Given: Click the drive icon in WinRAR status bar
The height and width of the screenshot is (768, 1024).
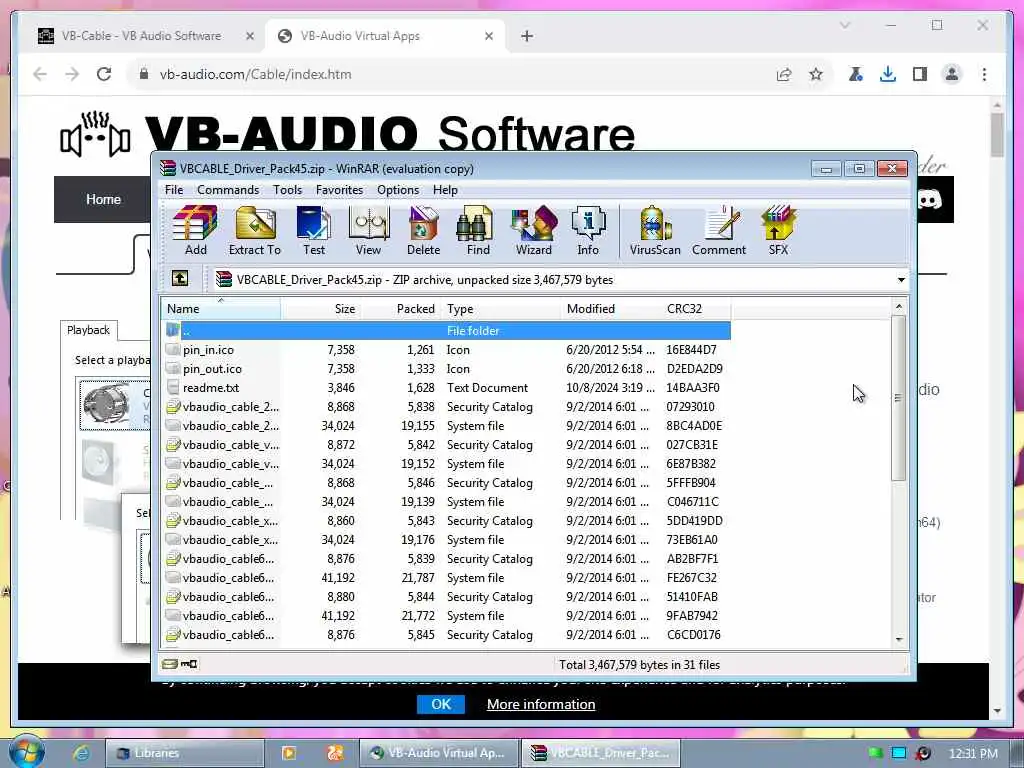Looking at the screenshot, I should coord(170,664).
